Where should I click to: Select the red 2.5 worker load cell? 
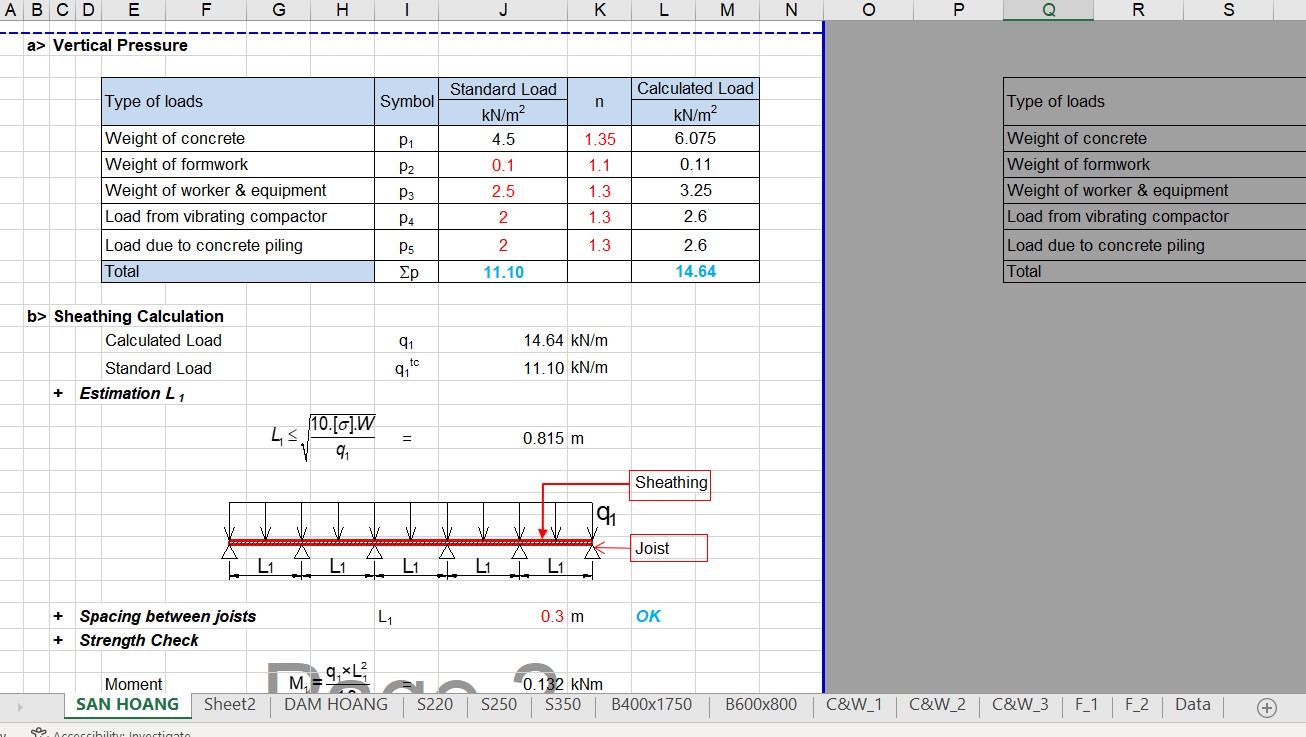point(503,191)
